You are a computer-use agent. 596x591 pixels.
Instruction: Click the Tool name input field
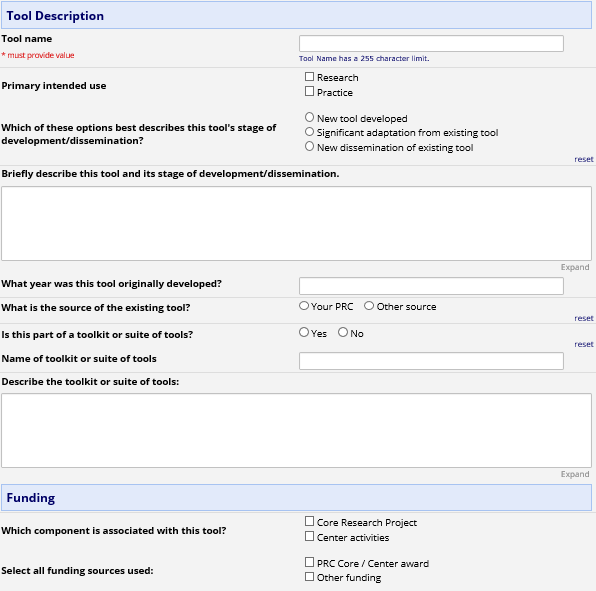click(x=431, y=44)
